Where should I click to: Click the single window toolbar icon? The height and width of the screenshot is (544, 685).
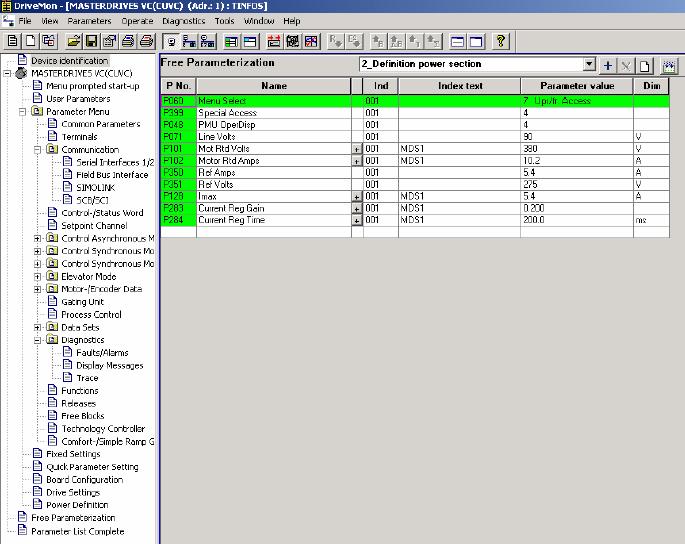[476, 42]
